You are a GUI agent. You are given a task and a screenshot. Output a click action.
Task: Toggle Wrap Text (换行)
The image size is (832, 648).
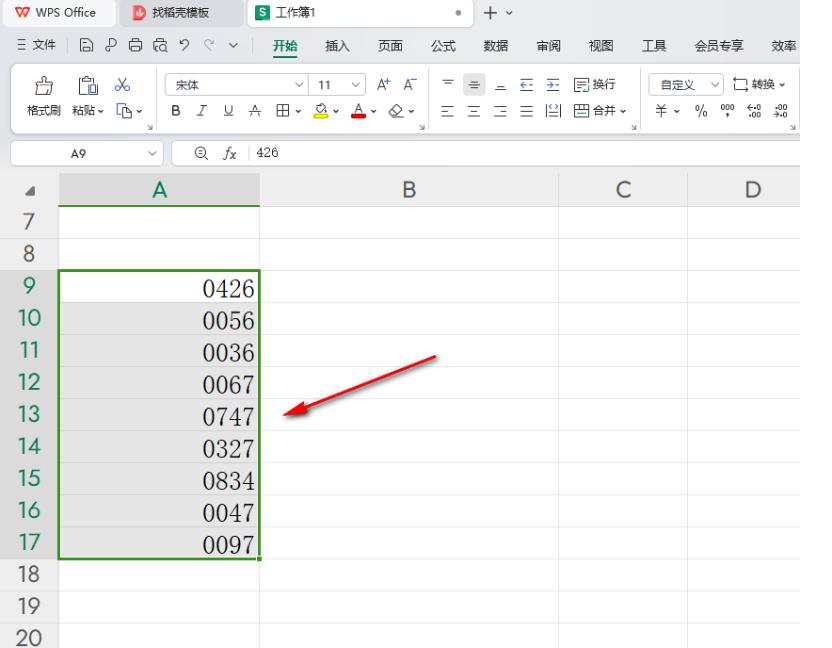(x=595, y=84)
